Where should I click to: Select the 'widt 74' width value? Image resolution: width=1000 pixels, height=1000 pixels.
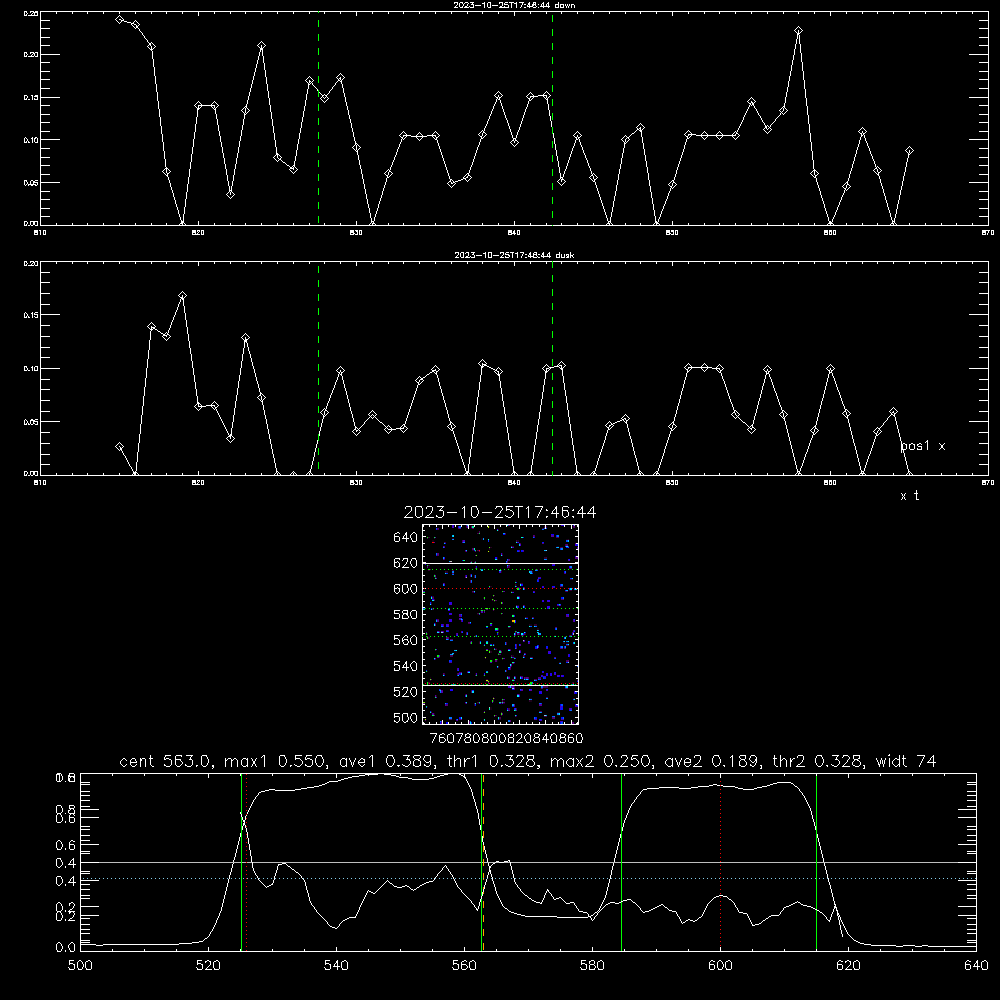906,761
